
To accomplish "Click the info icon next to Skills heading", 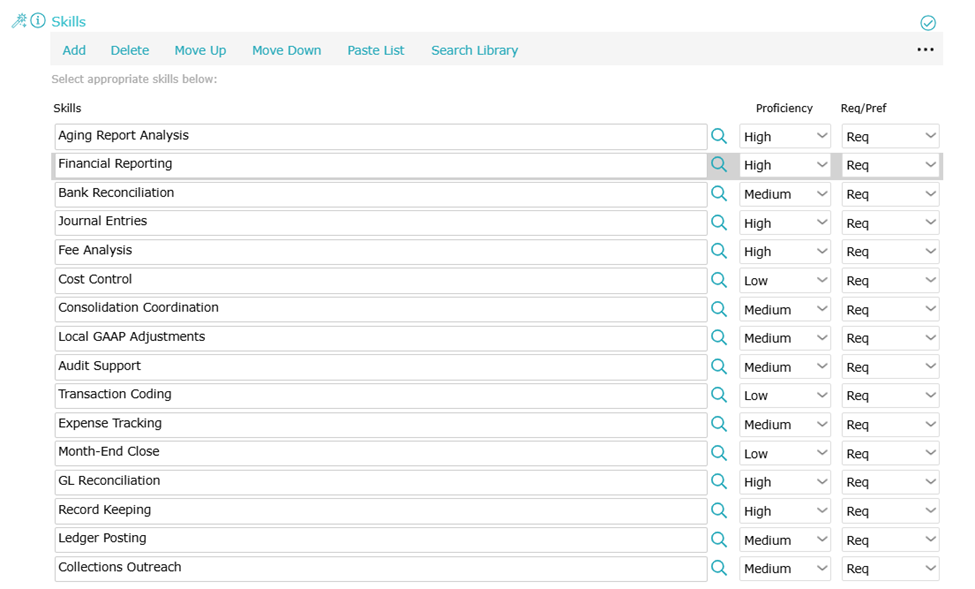I will [38, 21].
